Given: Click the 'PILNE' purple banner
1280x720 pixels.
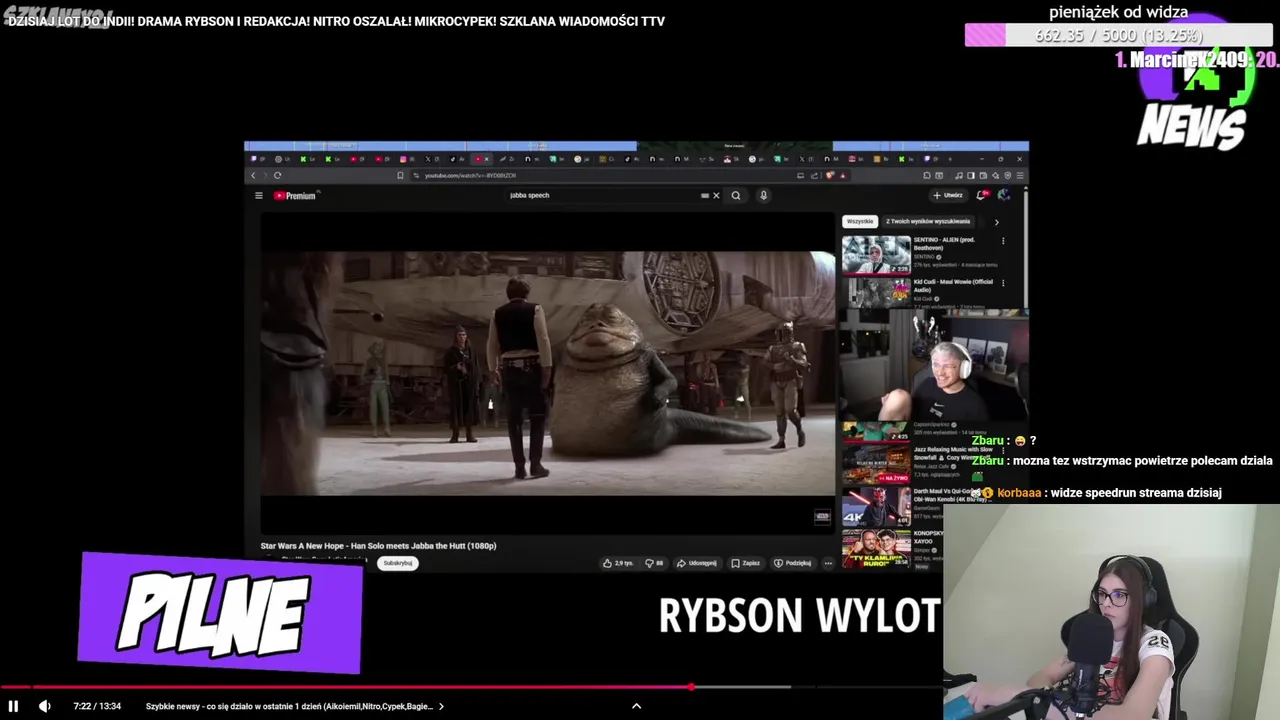Looking at the screenshot, I should 220,612.
